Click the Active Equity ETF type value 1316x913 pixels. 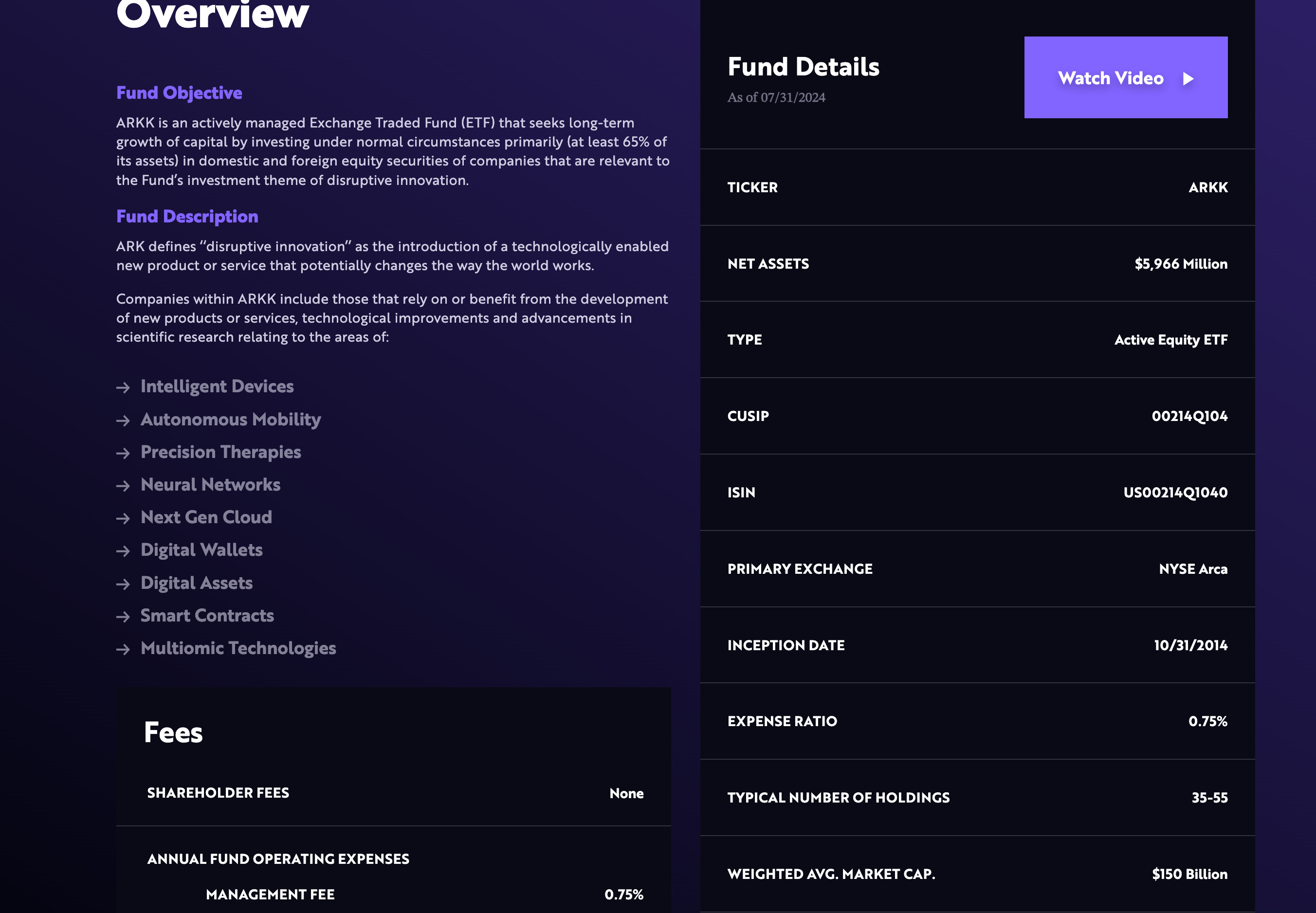[x=1171, y=340]
